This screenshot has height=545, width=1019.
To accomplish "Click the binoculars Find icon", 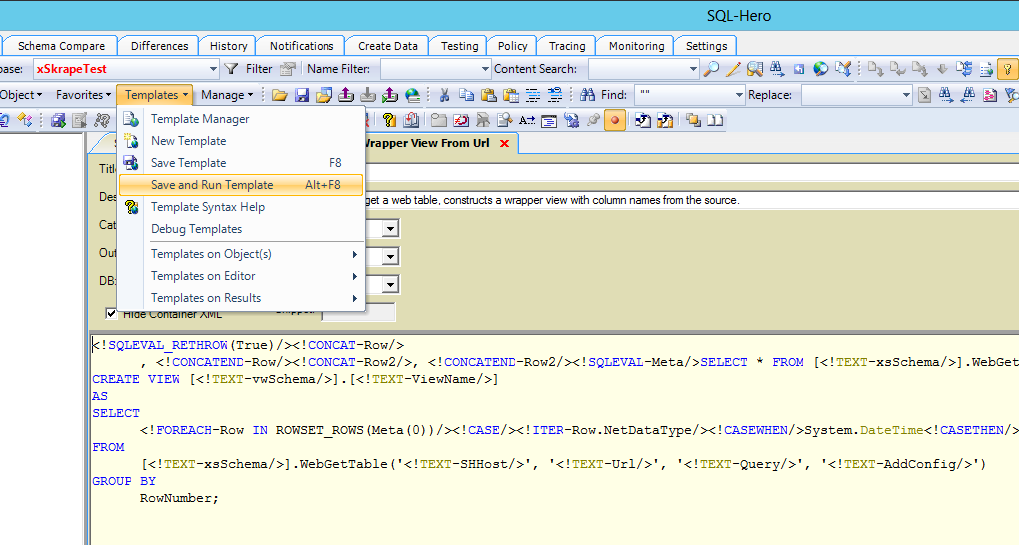I will [587, 95].
